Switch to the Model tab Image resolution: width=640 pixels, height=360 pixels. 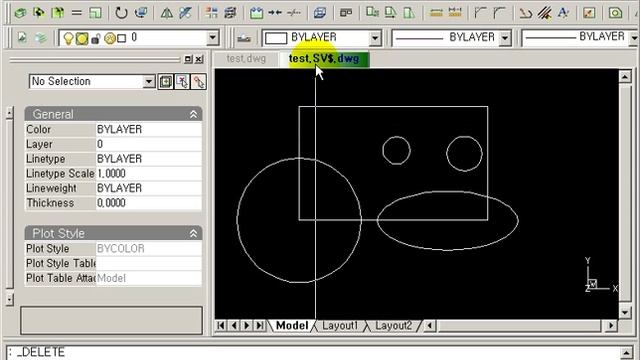(292, 326)
